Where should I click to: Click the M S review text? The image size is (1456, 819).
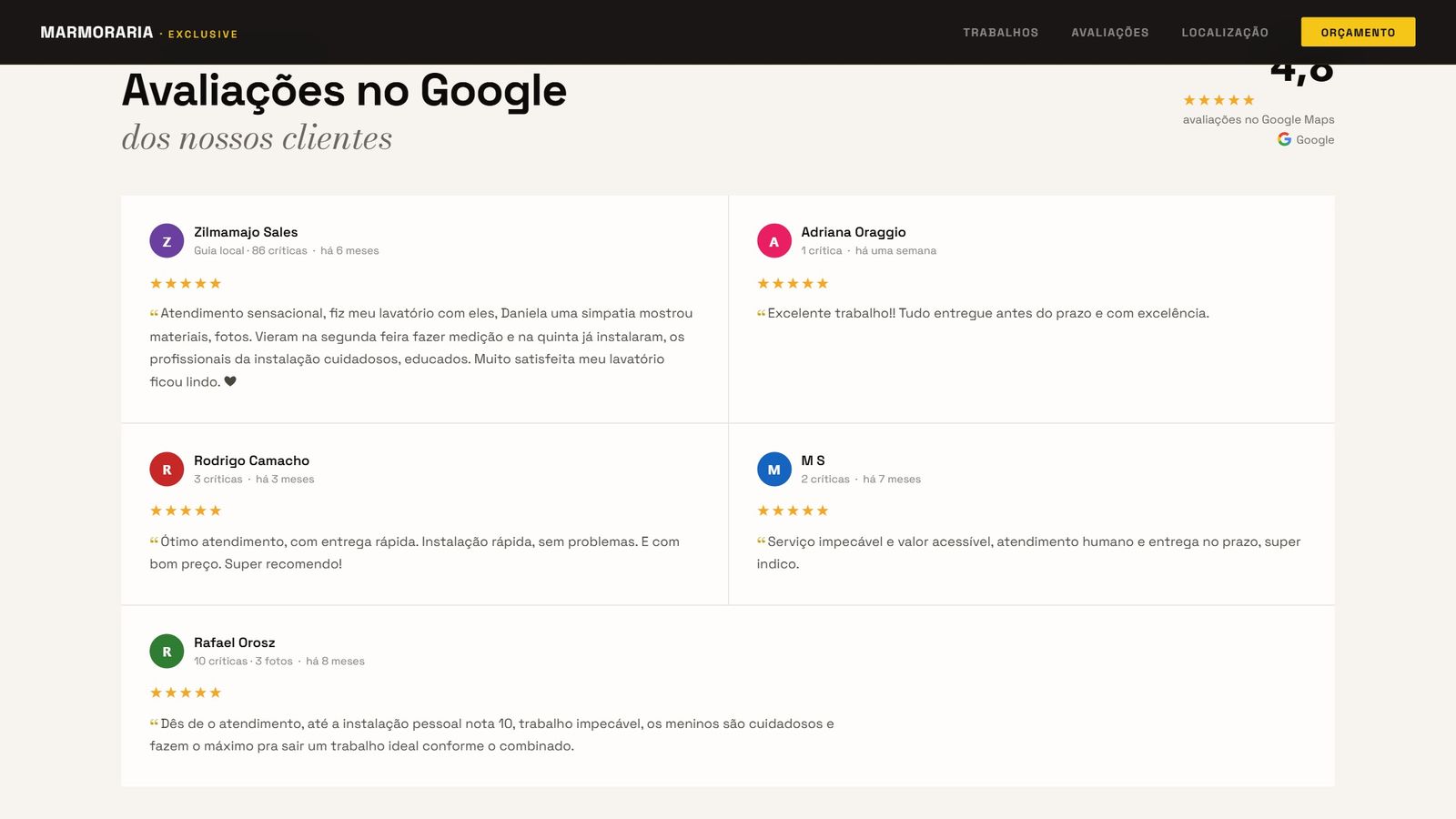coord(1028,552)
